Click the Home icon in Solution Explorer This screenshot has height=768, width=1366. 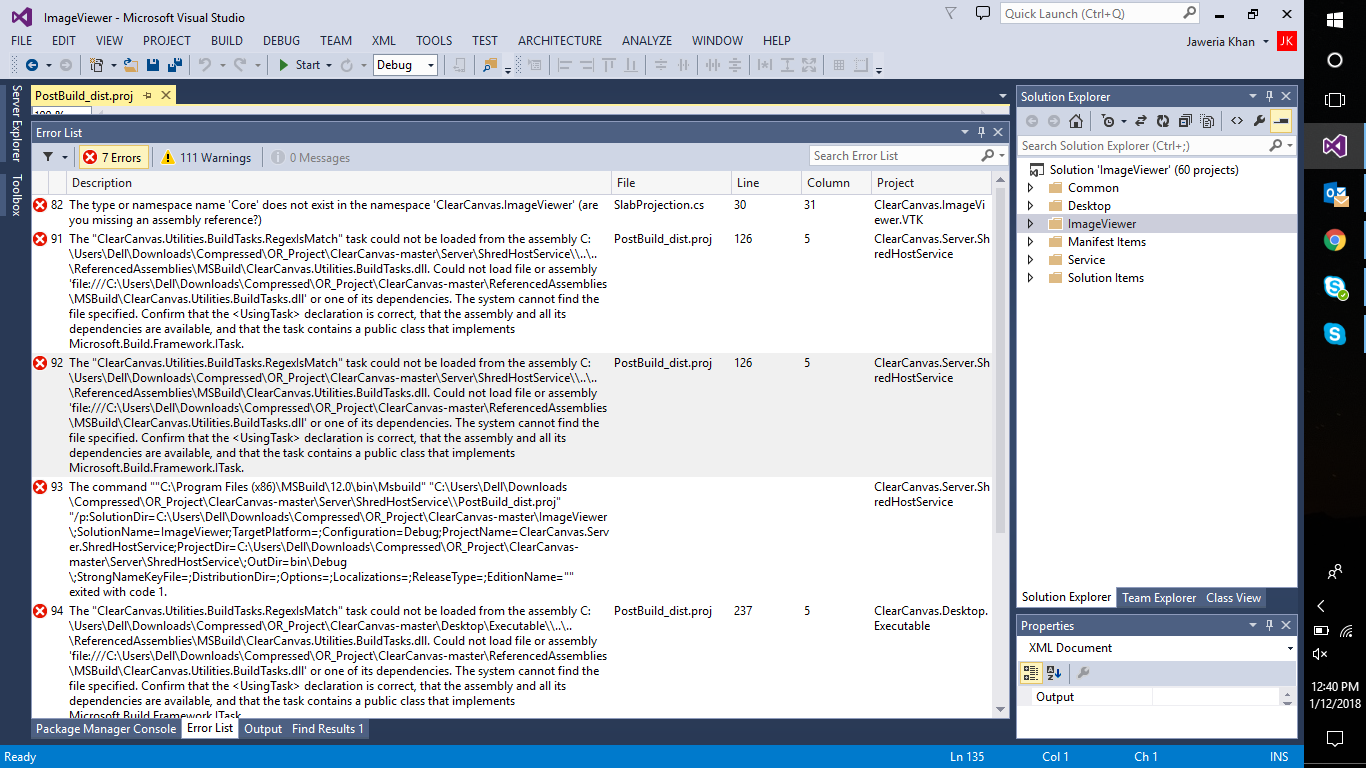click(x=1075, y=120)
